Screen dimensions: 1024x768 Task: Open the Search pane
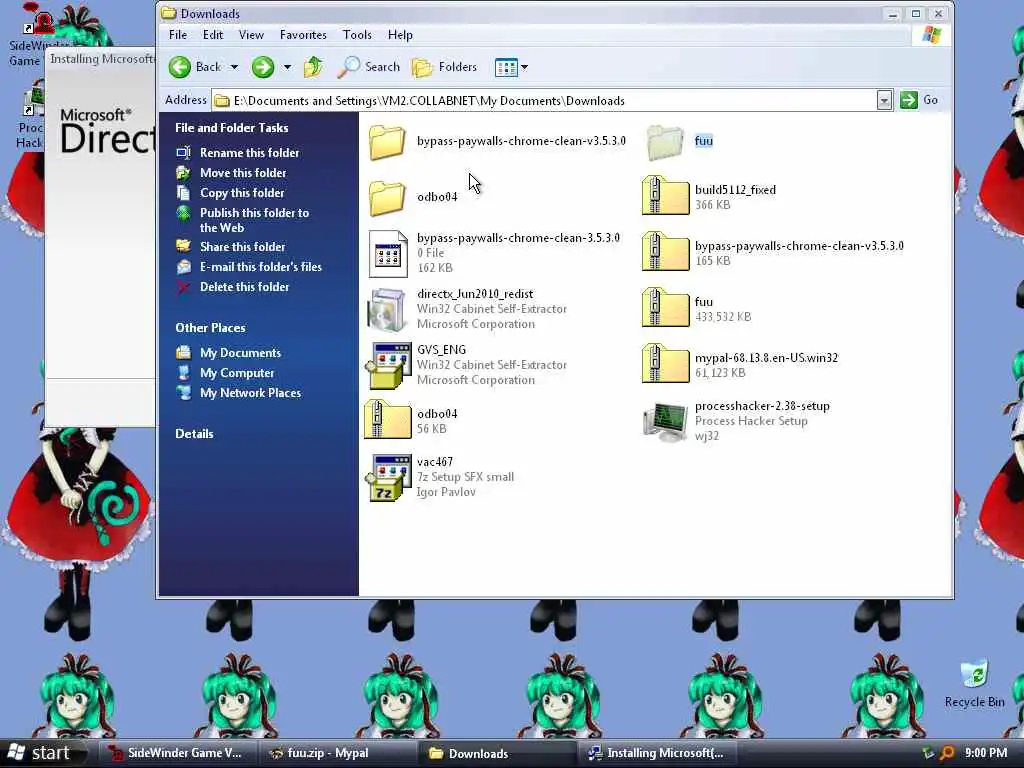click(x=369, y=67)
